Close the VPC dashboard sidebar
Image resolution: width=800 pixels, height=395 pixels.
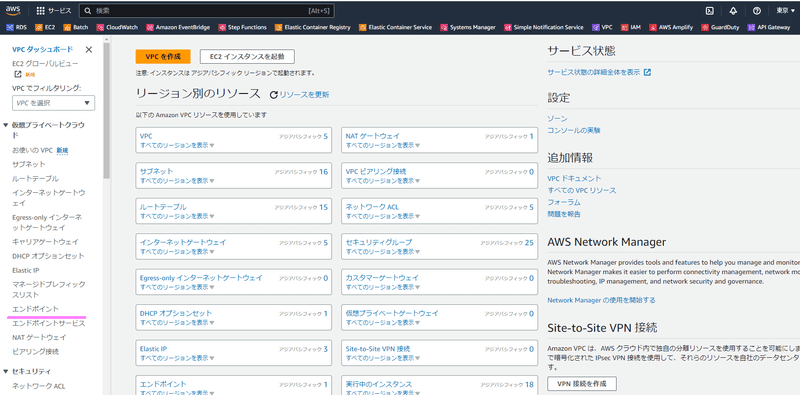[x=89, y=50]
